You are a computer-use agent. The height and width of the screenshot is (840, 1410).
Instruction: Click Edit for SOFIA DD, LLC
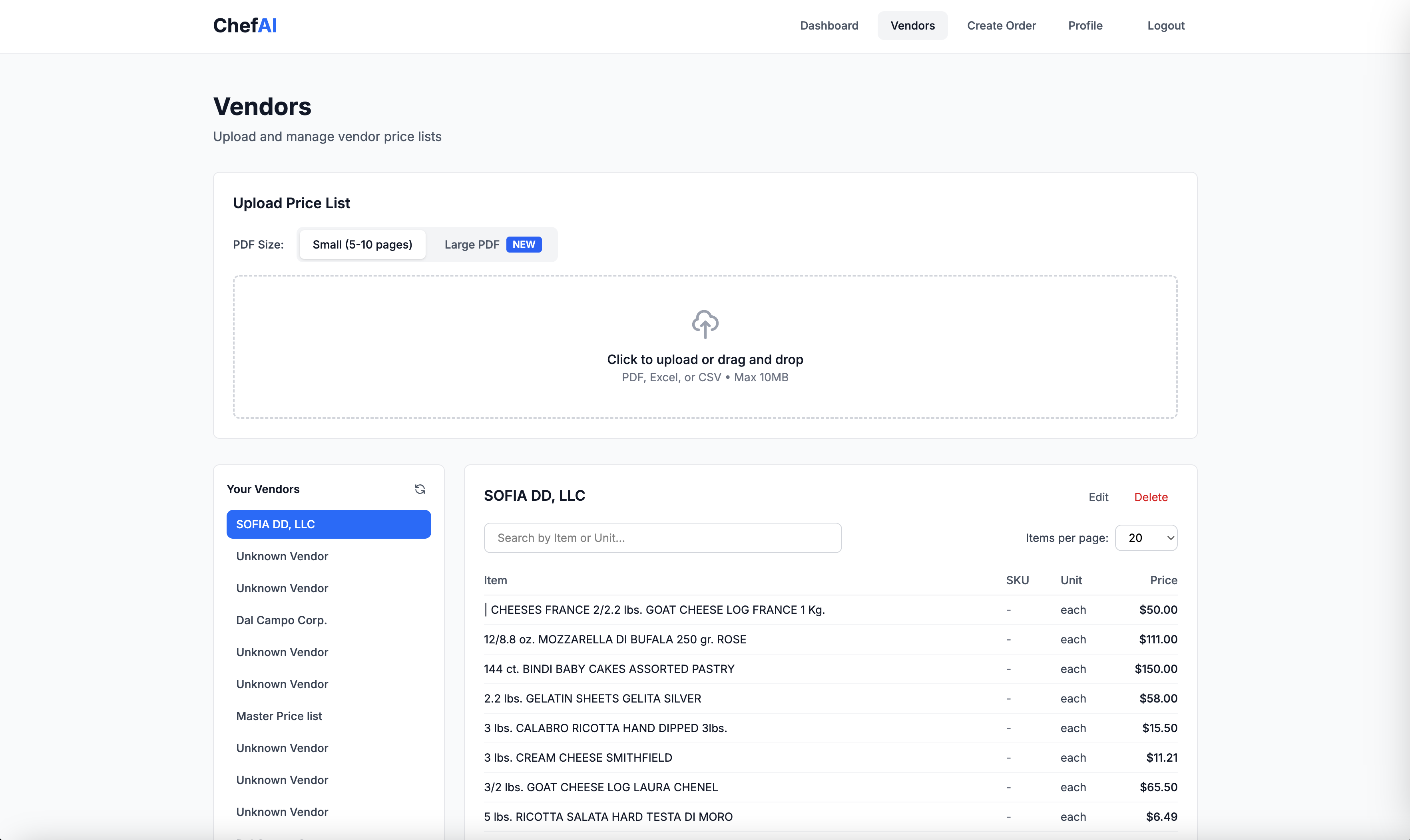pyautogui.click(x=1098, y=497)
